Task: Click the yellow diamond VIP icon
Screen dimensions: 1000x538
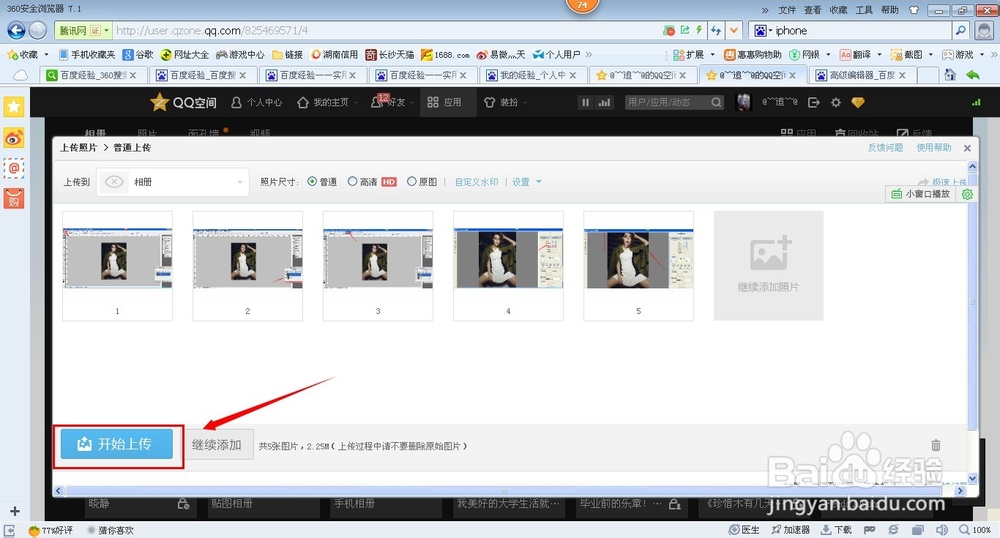Action: (858, 102)
